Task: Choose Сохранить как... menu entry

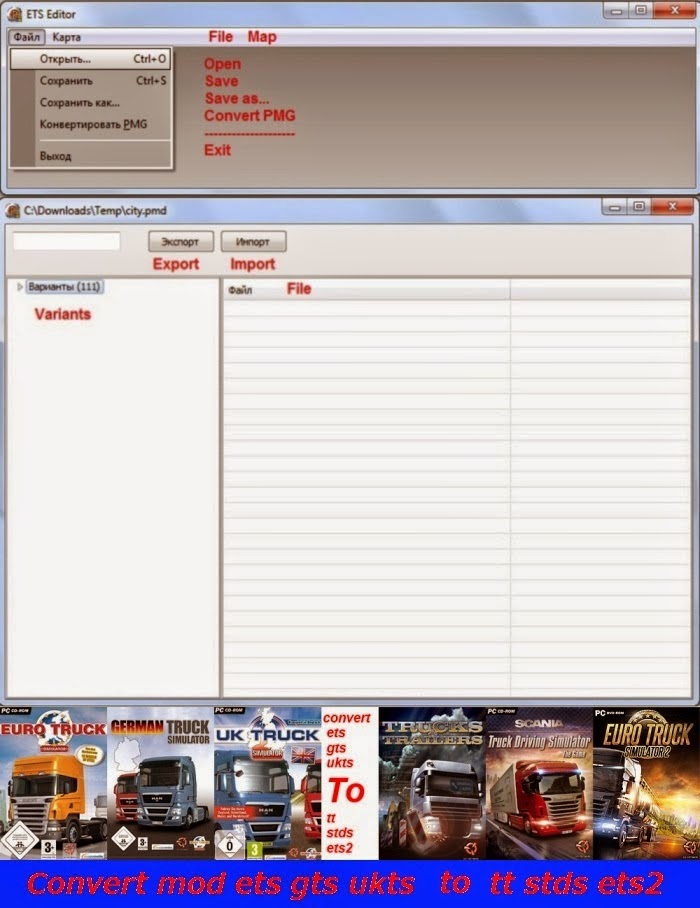Action: click(91, 102)
